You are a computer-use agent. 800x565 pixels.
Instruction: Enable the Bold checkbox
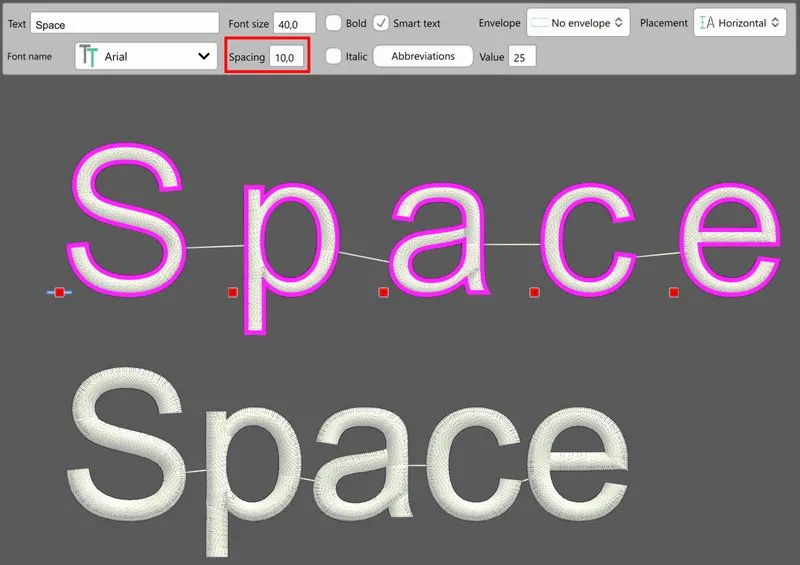[x=334, y=23]
